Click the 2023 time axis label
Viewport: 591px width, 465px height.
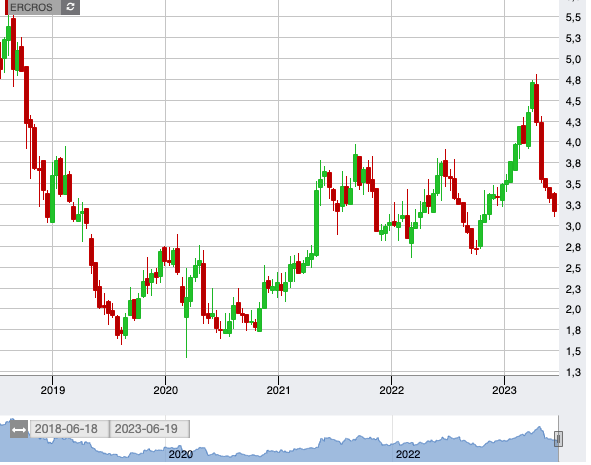point(504,390)
